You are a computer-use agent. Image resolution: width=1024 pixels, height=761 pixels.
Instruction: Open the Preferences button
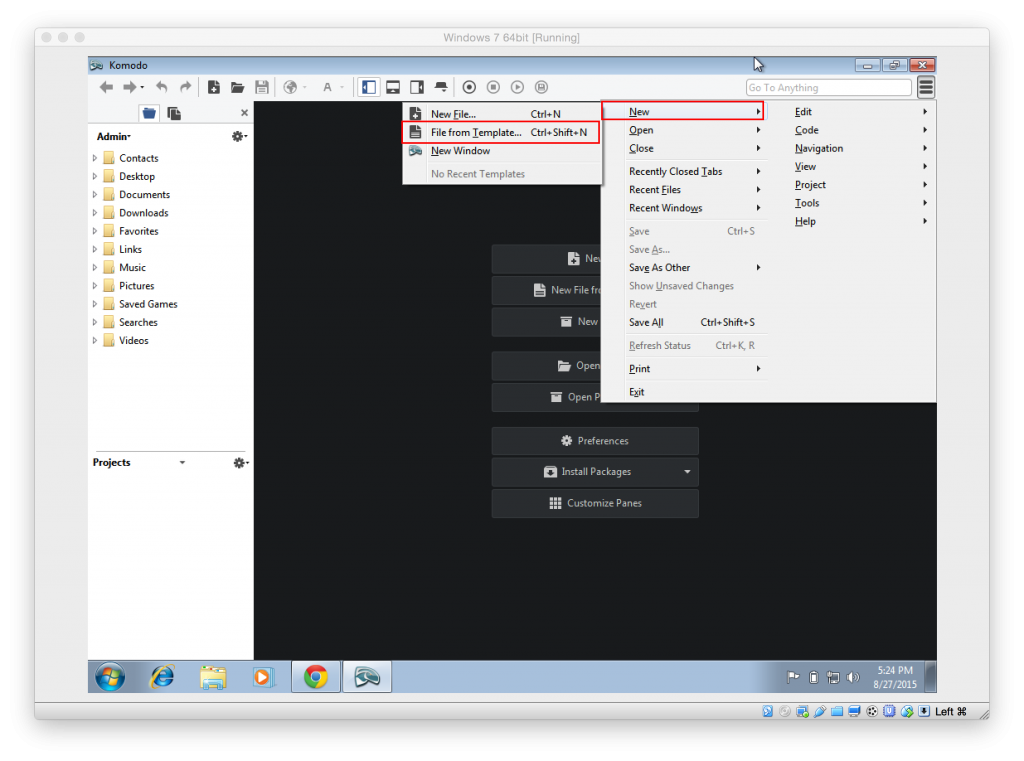594,440
